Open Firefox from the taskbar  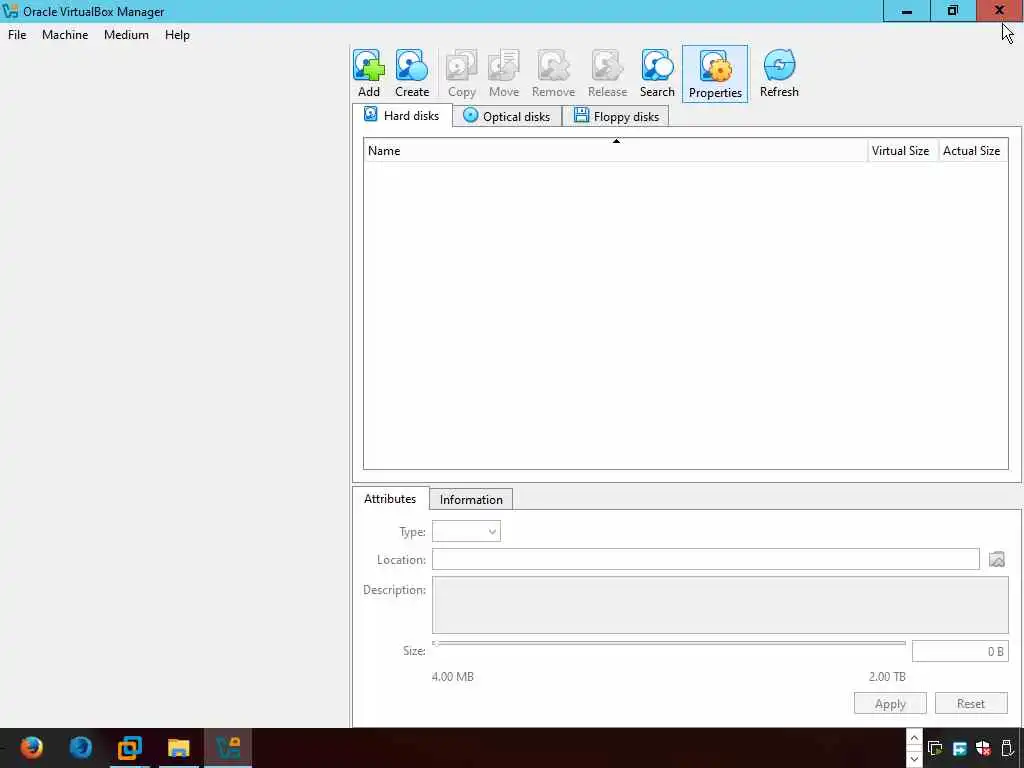31,747
